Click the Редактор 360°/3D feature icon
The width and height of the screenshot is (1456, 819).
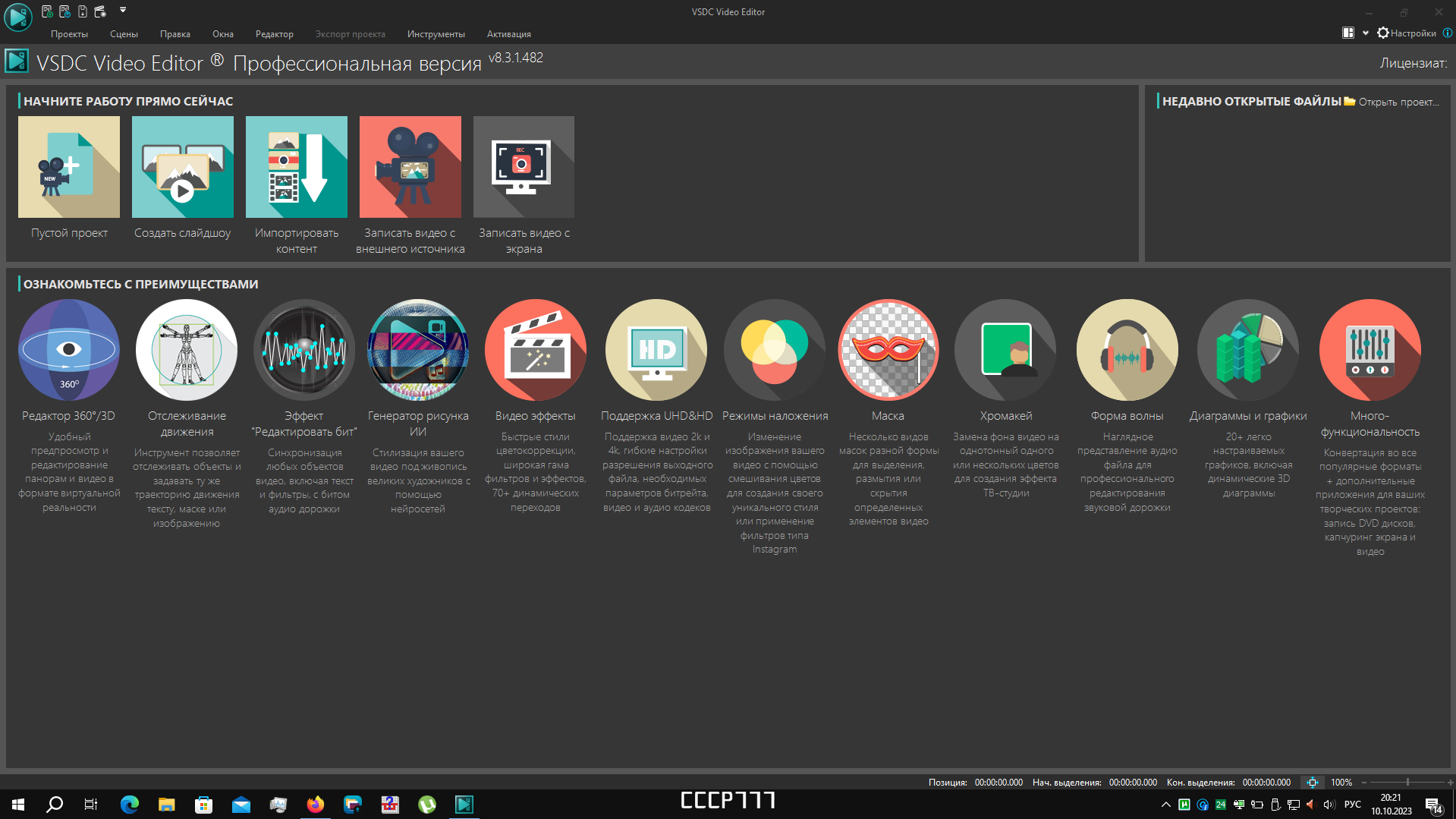pyautogui.click(x=69, y=350)
